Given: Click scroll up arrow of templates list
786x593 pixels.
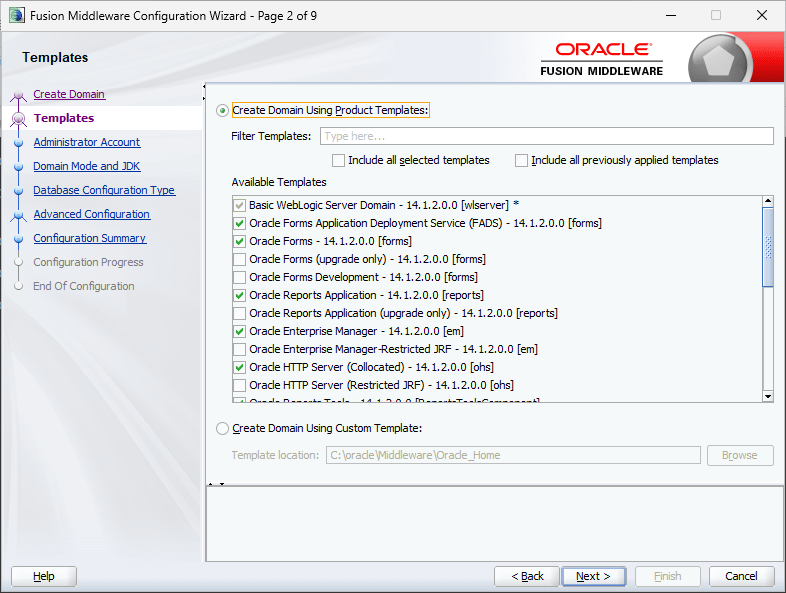Looking at the screenshot, I should tap(767, 202).
